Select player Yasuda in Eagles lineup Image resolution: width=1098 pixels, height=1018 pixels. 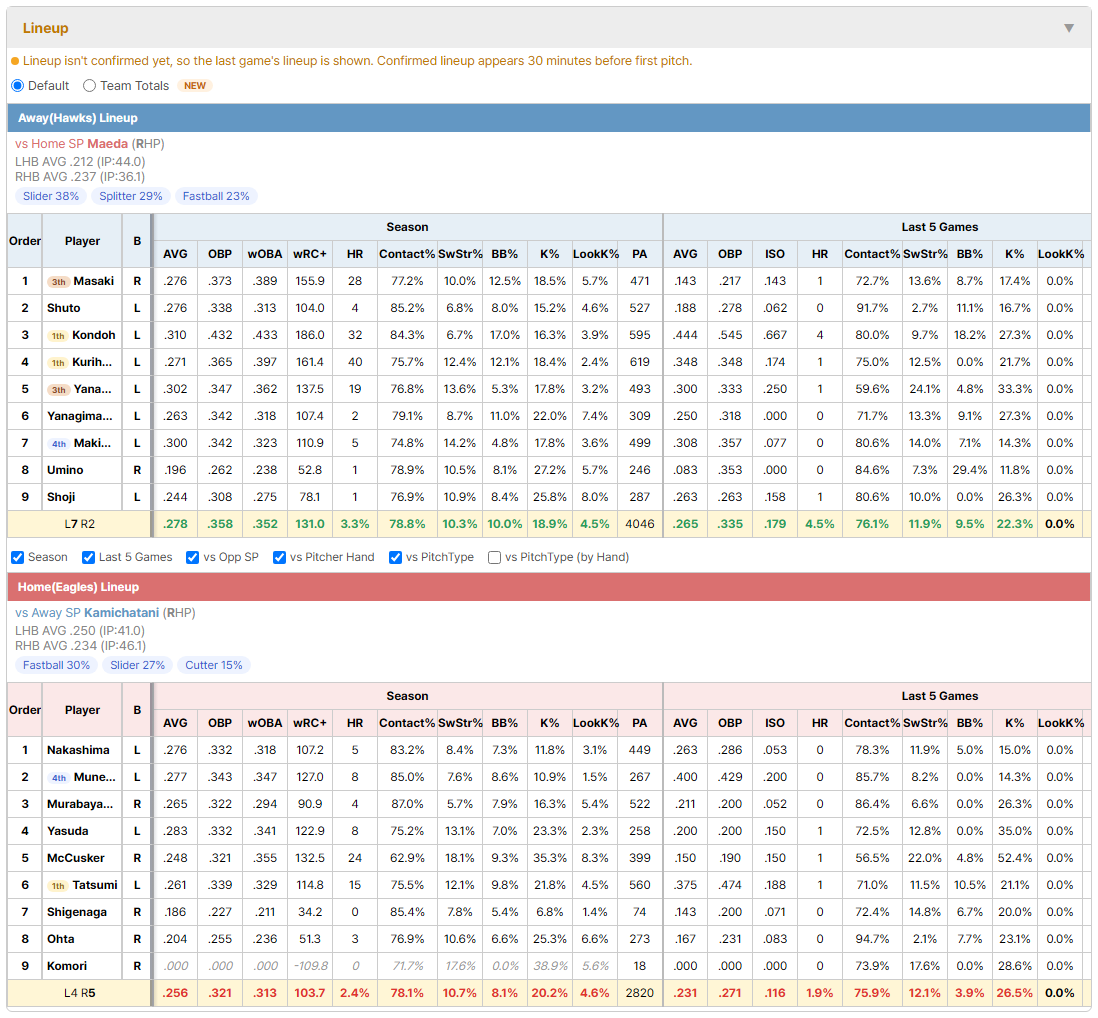[68, 831]
